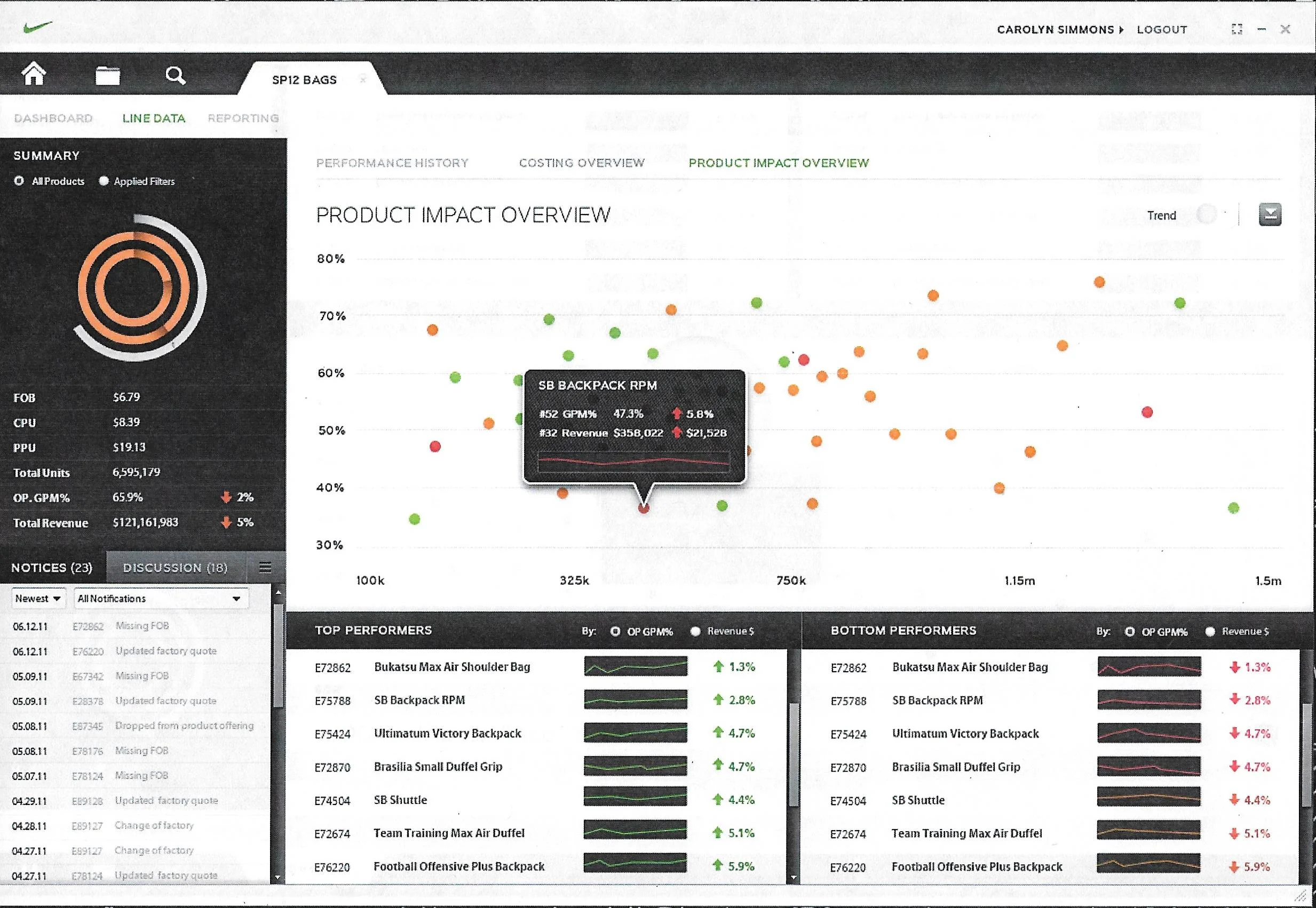Viewport: 1316px width, 908px height.
Task: Open the Newest sort dropdown
Action: coord(38,599)
